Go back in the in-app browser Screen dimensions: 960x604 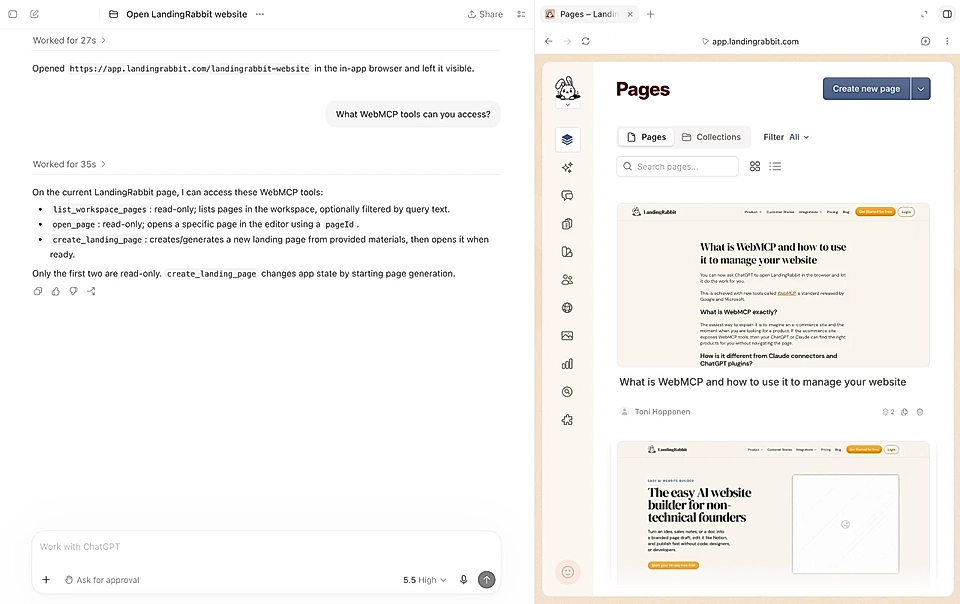(x=549, y=41)
